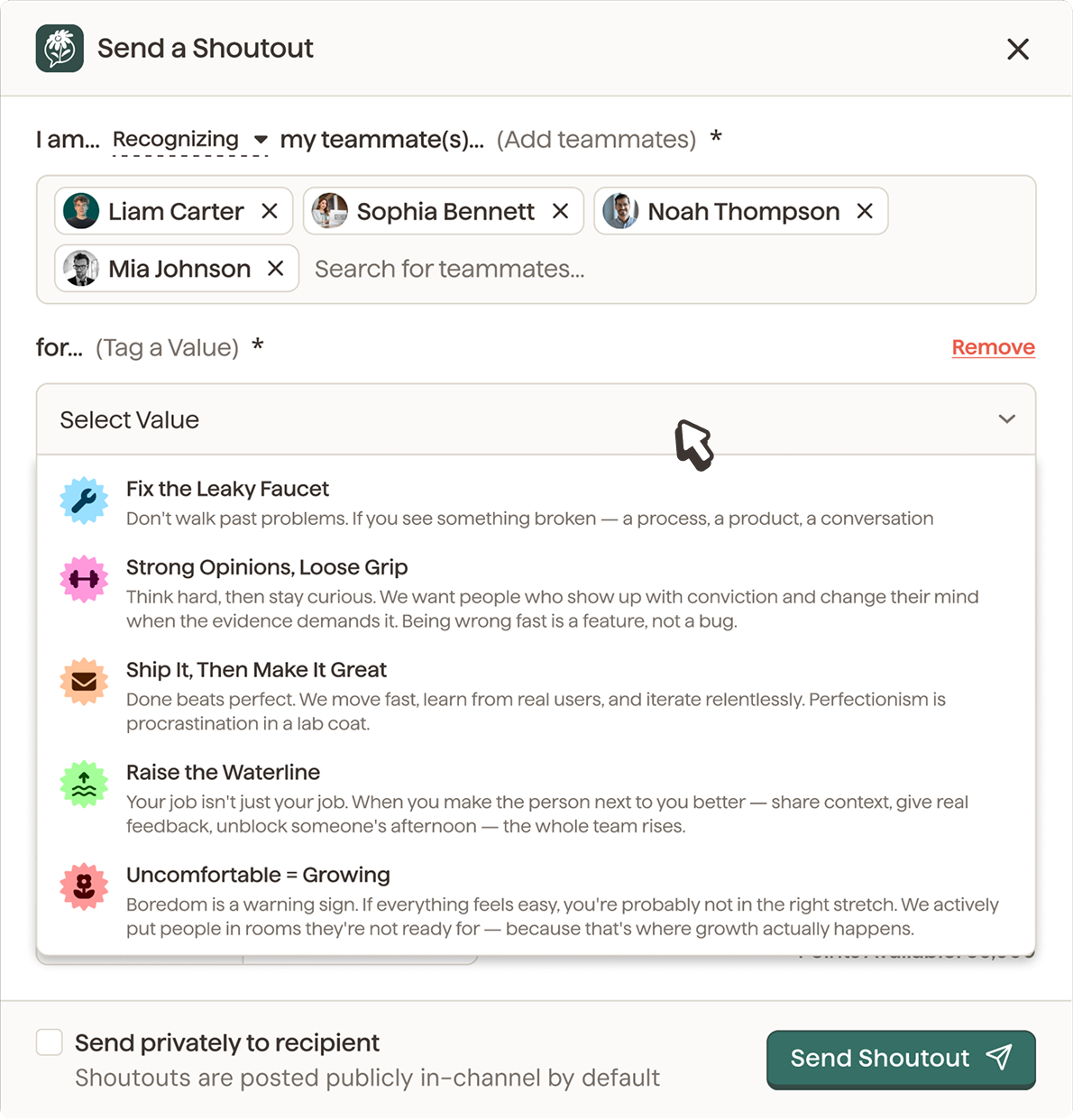Remove Liam Carter from teammates
The height and width of the screenshot is (1120, 1073).
coord(270,211)
